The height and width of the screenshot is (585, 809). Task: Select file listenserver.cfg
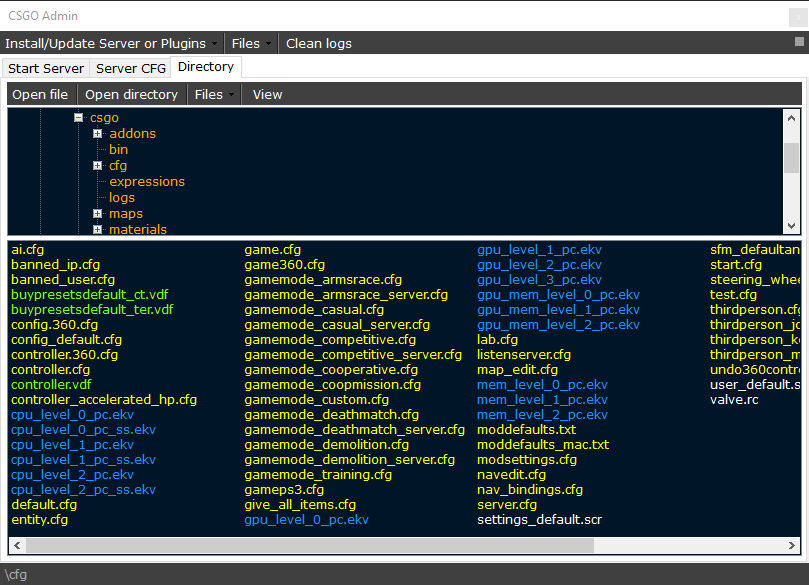pyautogui.click(x=524, y=354)
